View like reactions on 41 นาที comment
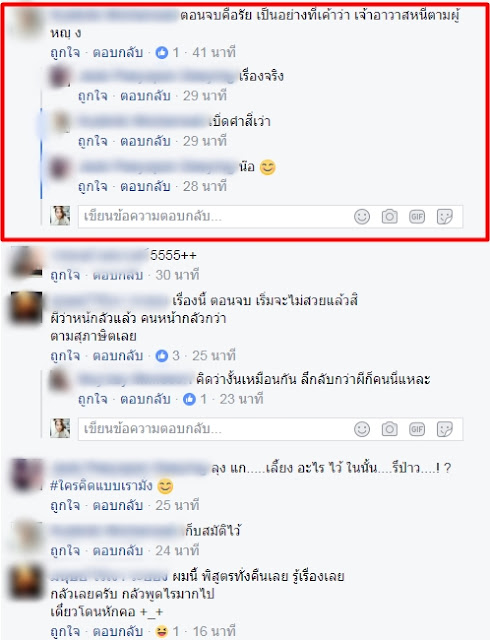Image resolution: width=490 pixels, height=640 pixels. point(167,53)
